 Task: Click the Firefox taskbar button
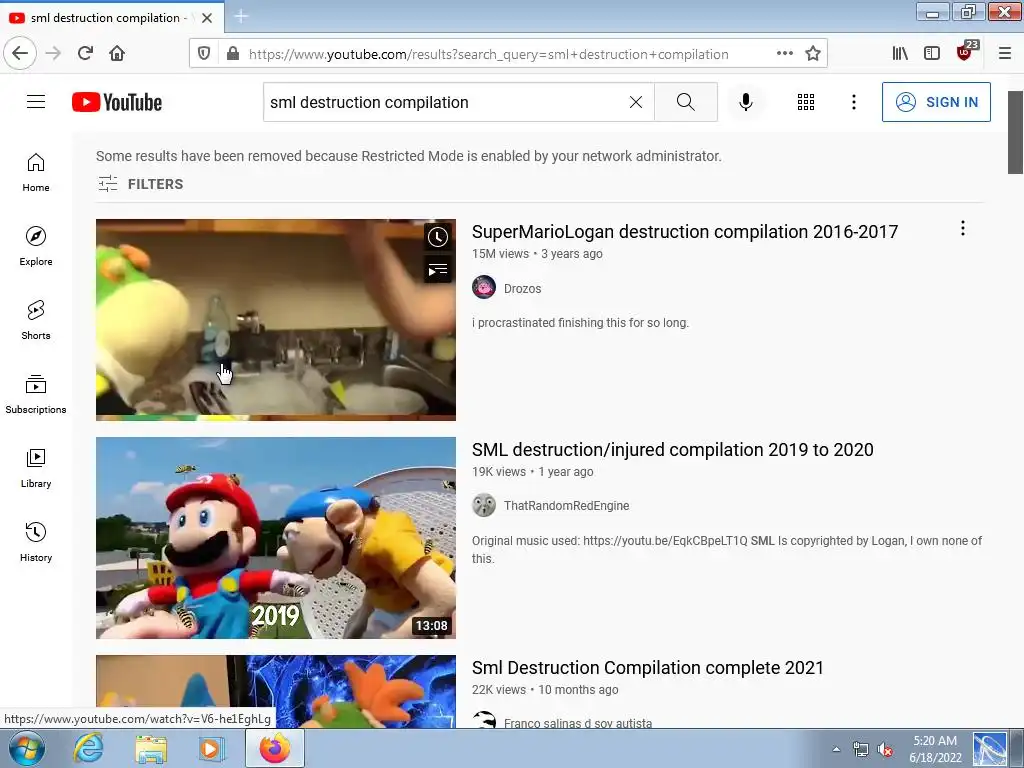click(x=275, y=748)
